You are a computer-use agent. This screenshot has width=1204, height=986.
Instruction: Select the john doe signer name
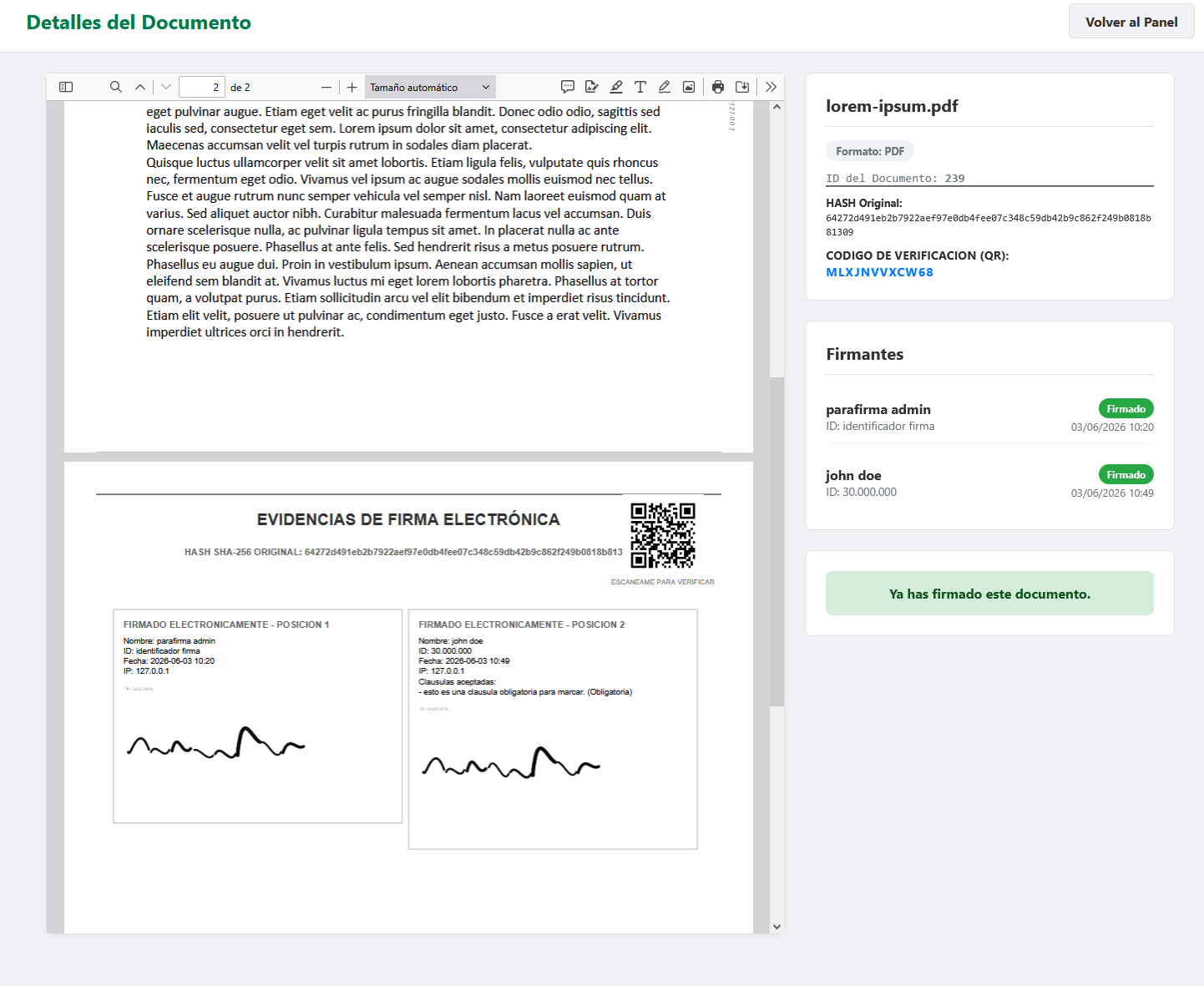(853, 475)
